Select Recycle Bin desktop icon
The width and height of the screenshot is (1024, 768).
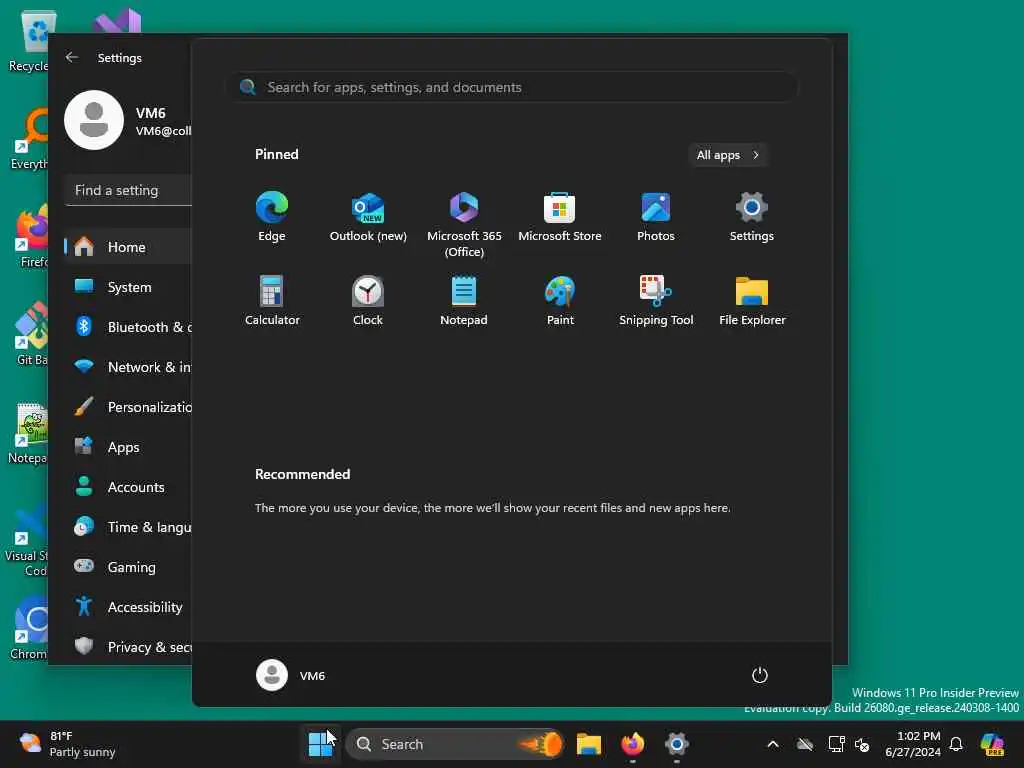(x=29, y=40)
